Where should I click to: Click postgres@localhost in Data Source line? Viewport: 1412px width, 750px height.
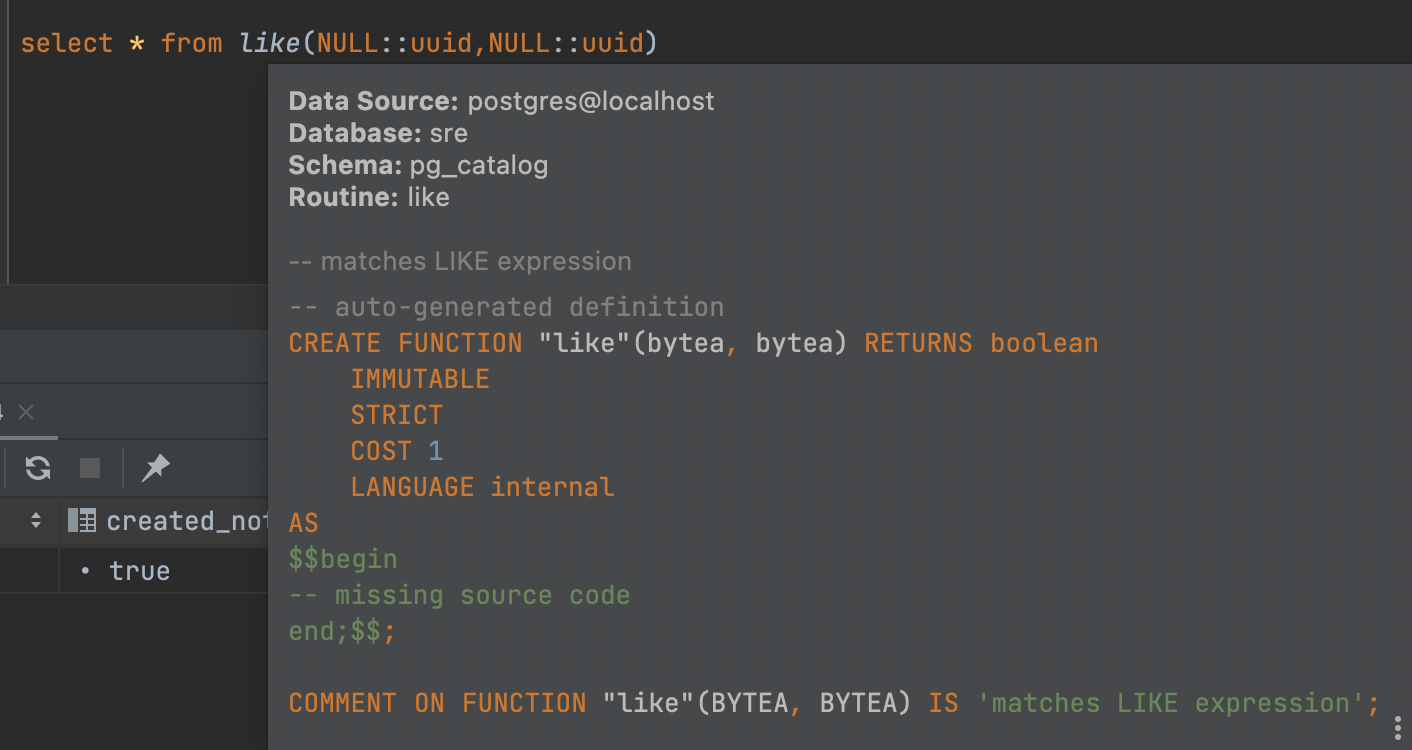click(x=591, y=101)
